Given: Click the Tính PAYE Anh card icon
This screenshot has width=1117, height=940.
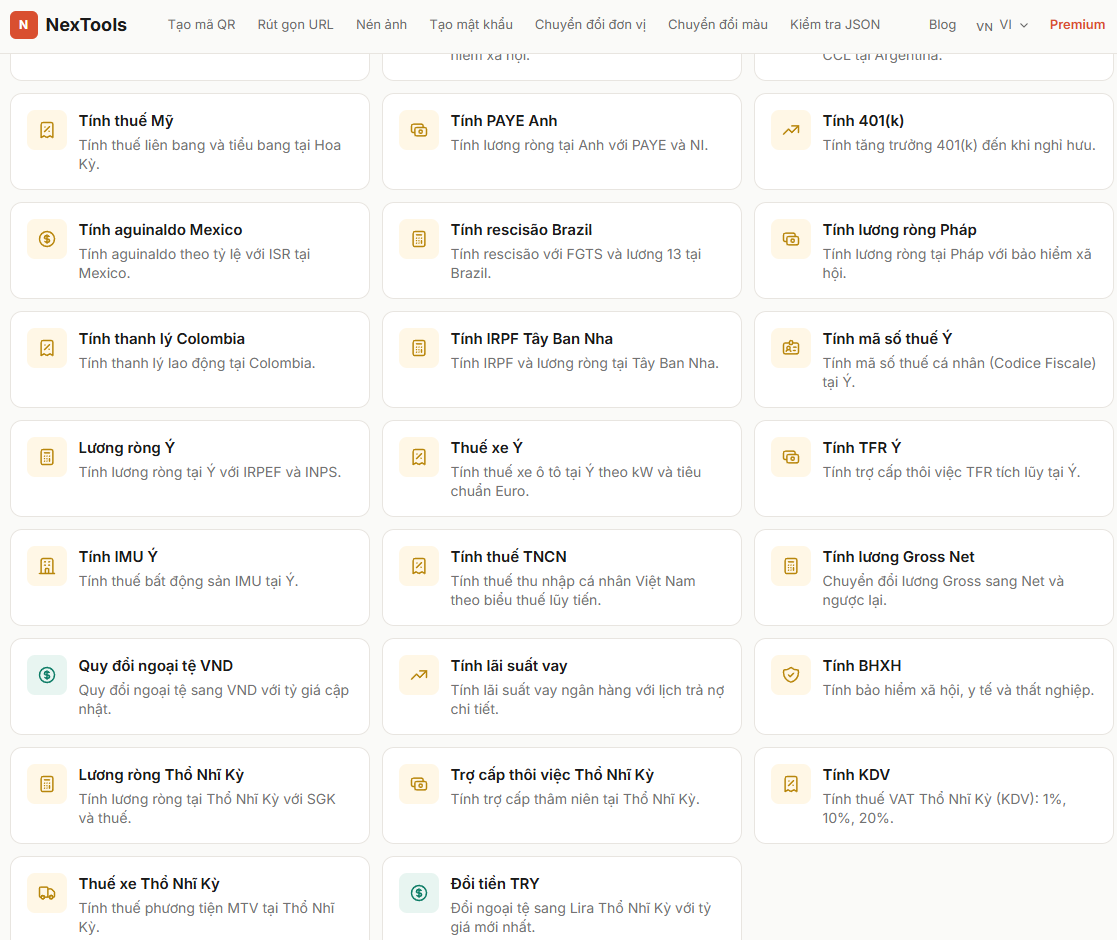Looking at the screenshot, I should [x=418, y=130].
